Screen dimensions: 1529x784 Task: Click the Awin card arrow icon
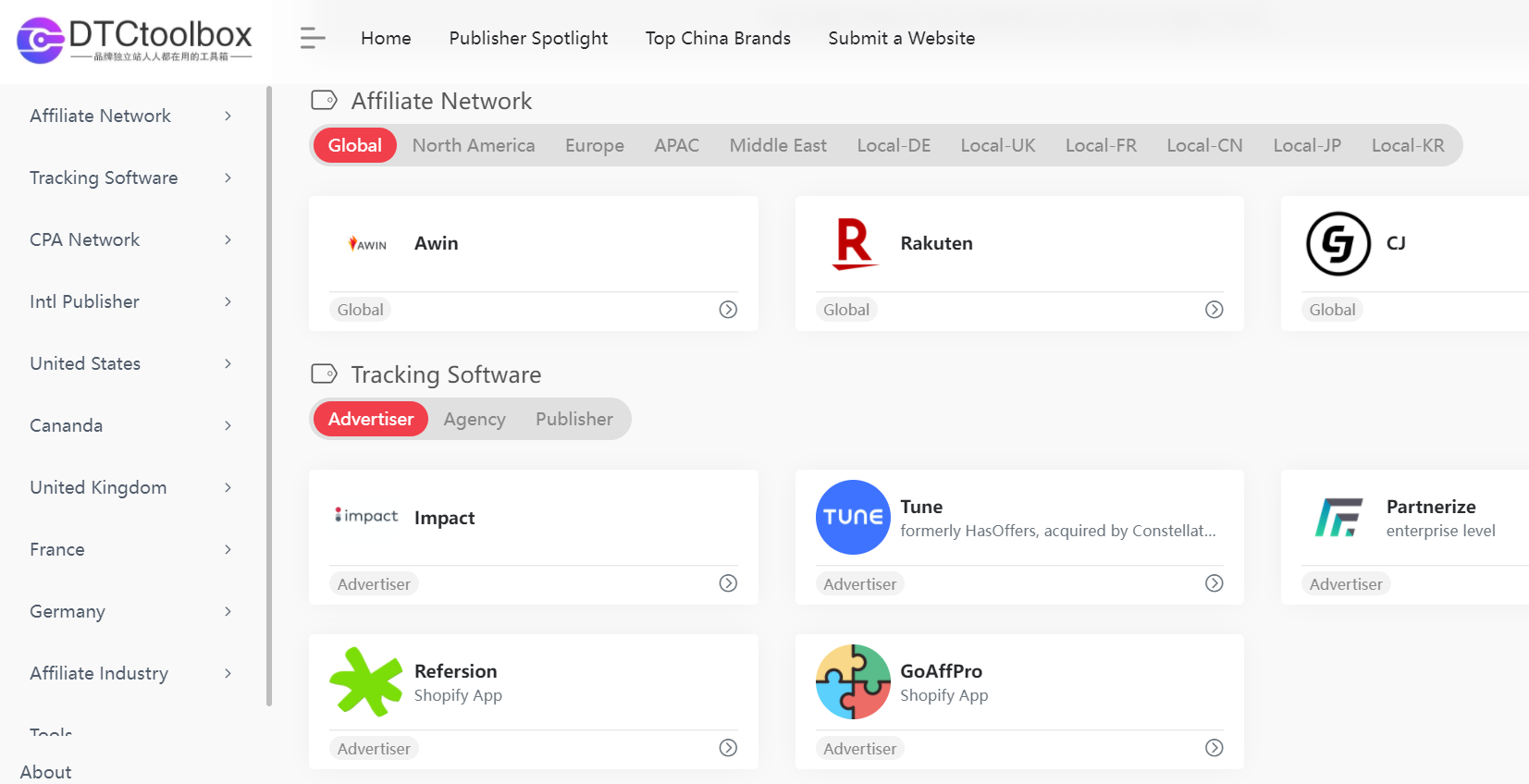[728, 310]
